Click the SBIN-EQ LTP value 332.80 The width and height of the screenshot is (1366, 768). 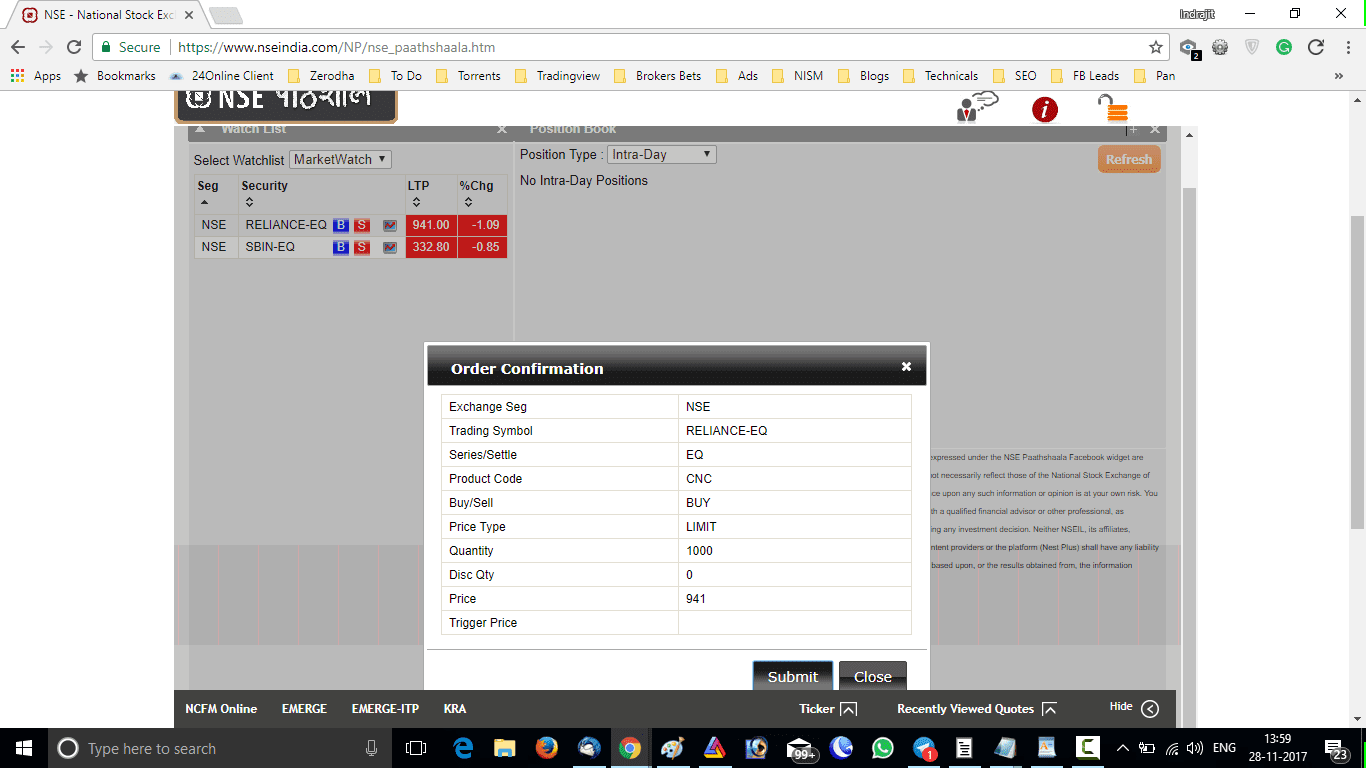point(431,247)
